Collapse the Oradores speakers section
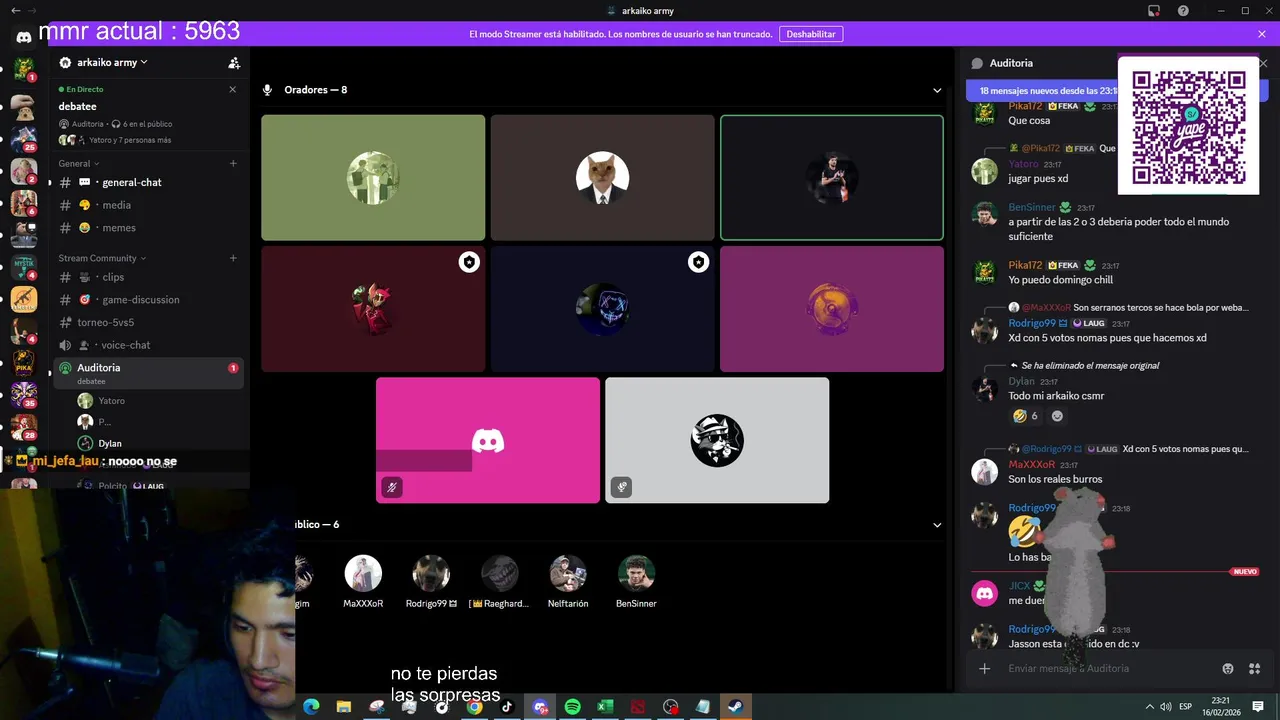 pos(937,90)
